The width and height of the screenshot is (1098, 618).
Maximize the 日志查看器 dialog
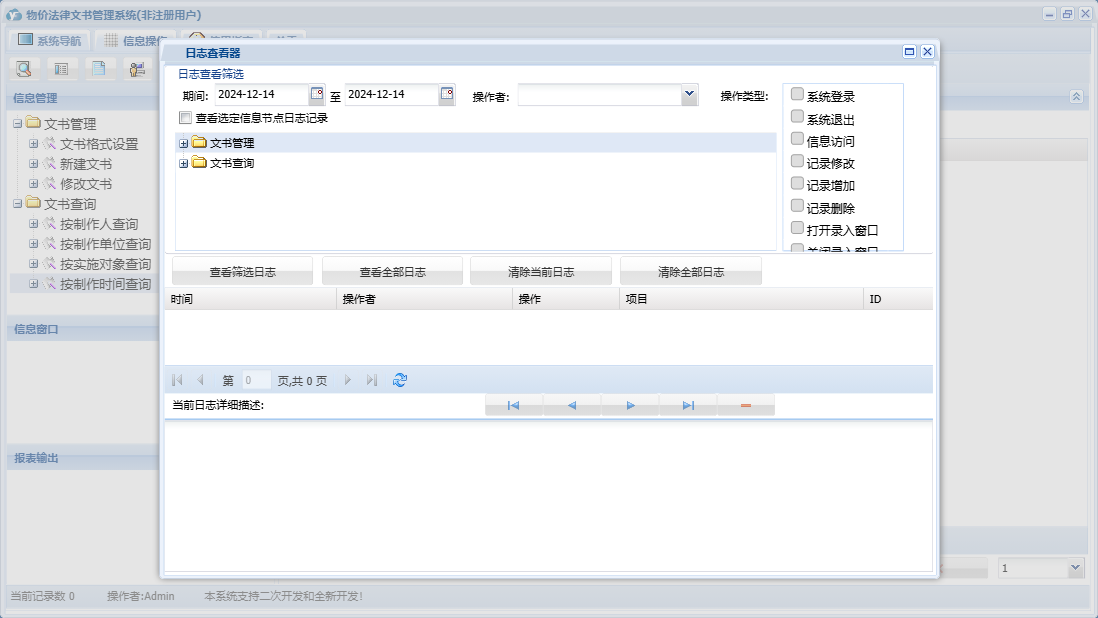[x=909, y=52]
